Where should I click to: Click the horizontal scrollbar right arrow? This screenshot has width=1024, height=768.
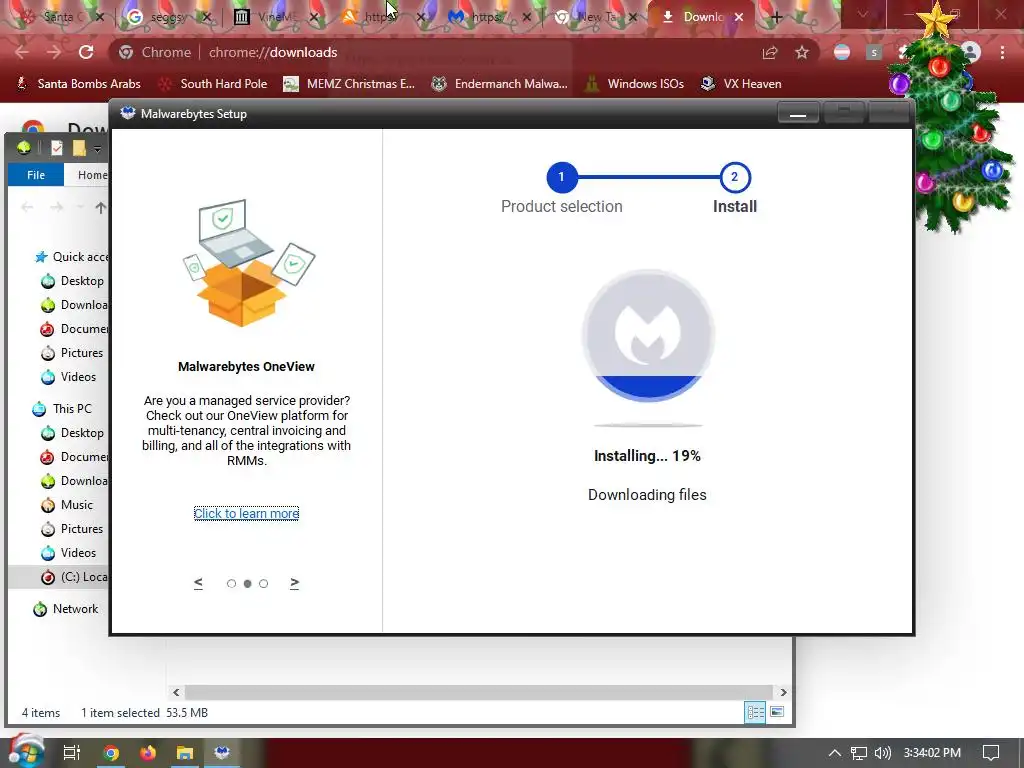pos(783,692)
